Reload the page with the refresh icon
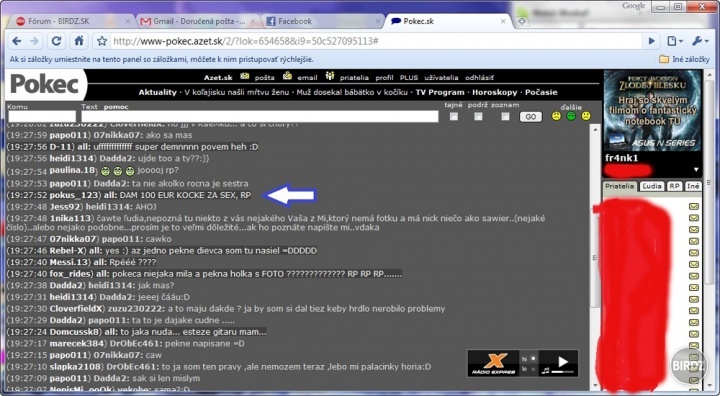720x396 pixels. 56,41
